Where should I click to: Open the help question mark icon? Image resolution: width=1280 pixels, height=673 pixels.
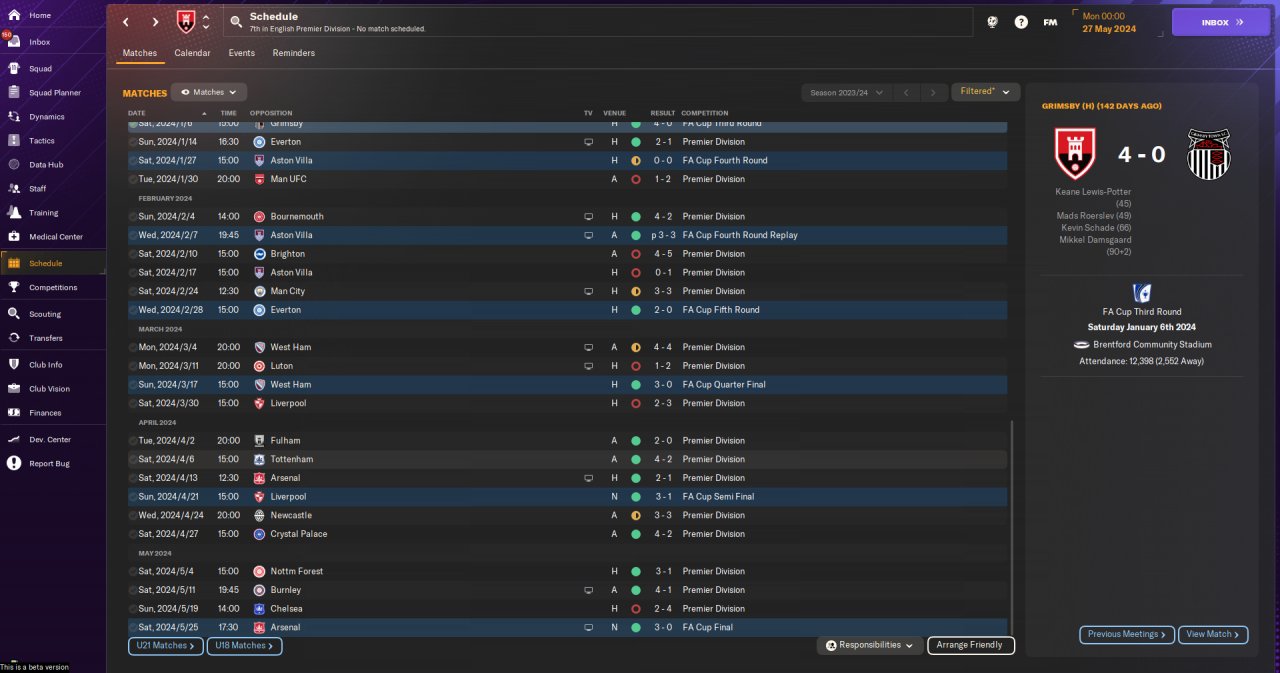tap(1021, 22)
